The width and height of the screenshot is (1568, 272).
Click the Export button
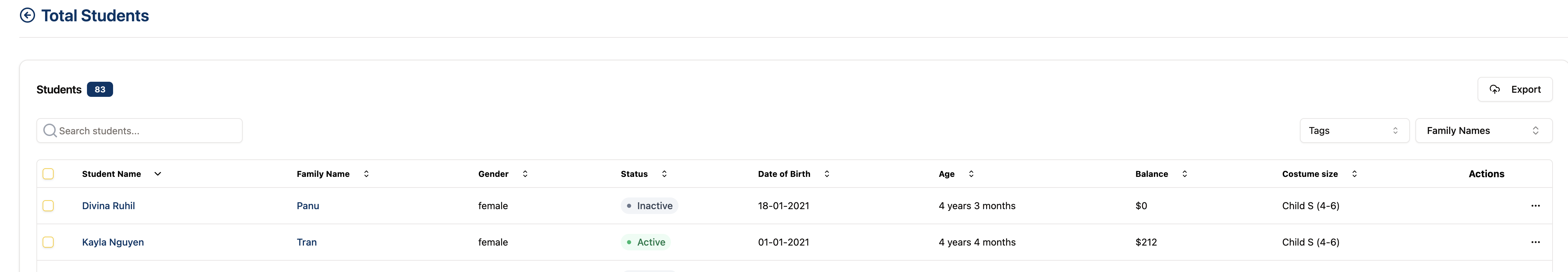1514,89
